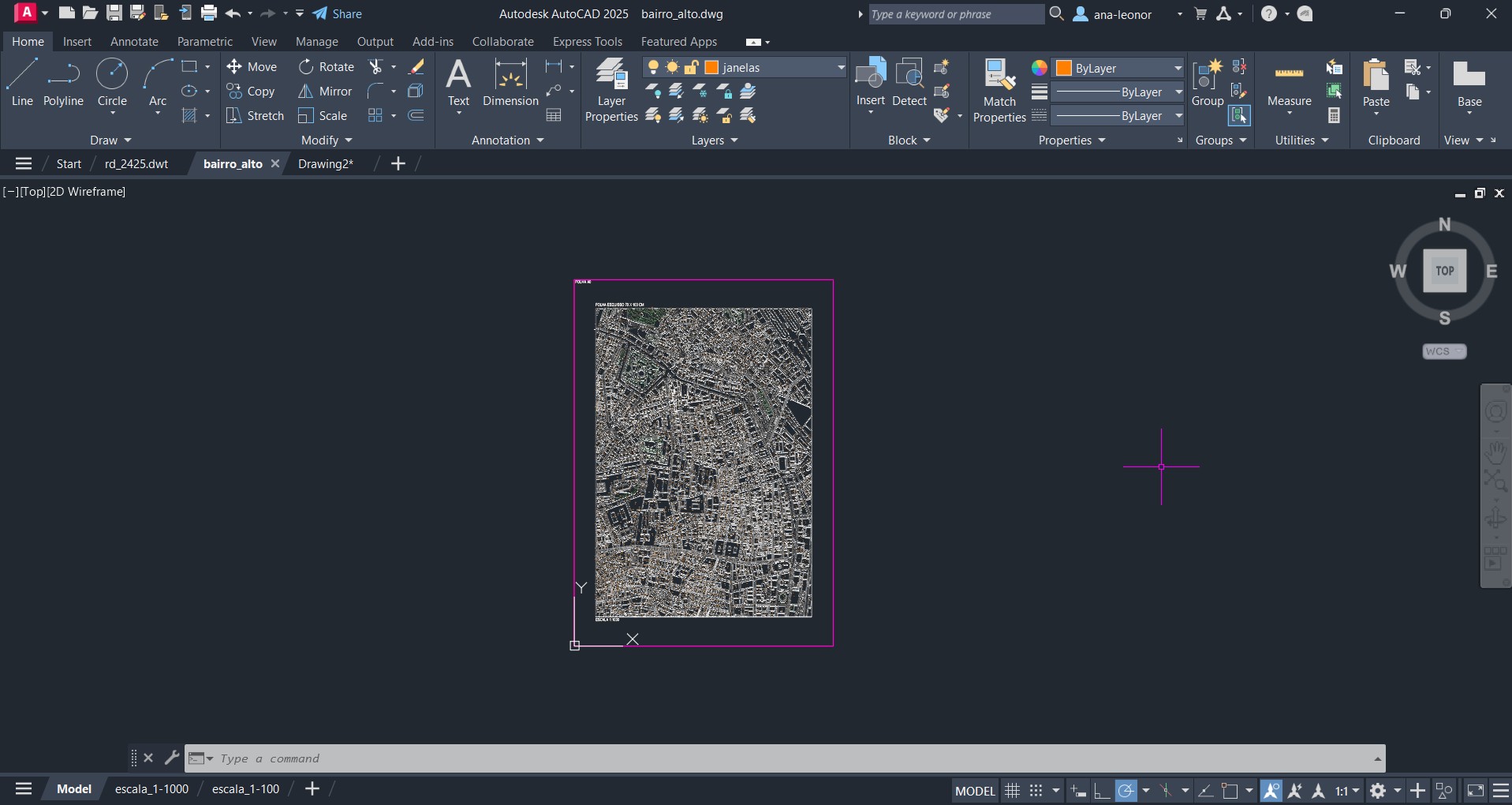Toggle grid display in status bar

click(x=1012, y=790)
